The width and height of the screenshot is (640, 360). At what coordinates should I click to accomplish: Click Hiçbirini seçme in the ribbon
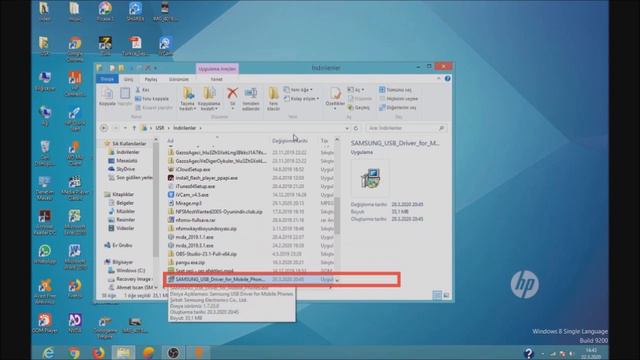point(398,99)
